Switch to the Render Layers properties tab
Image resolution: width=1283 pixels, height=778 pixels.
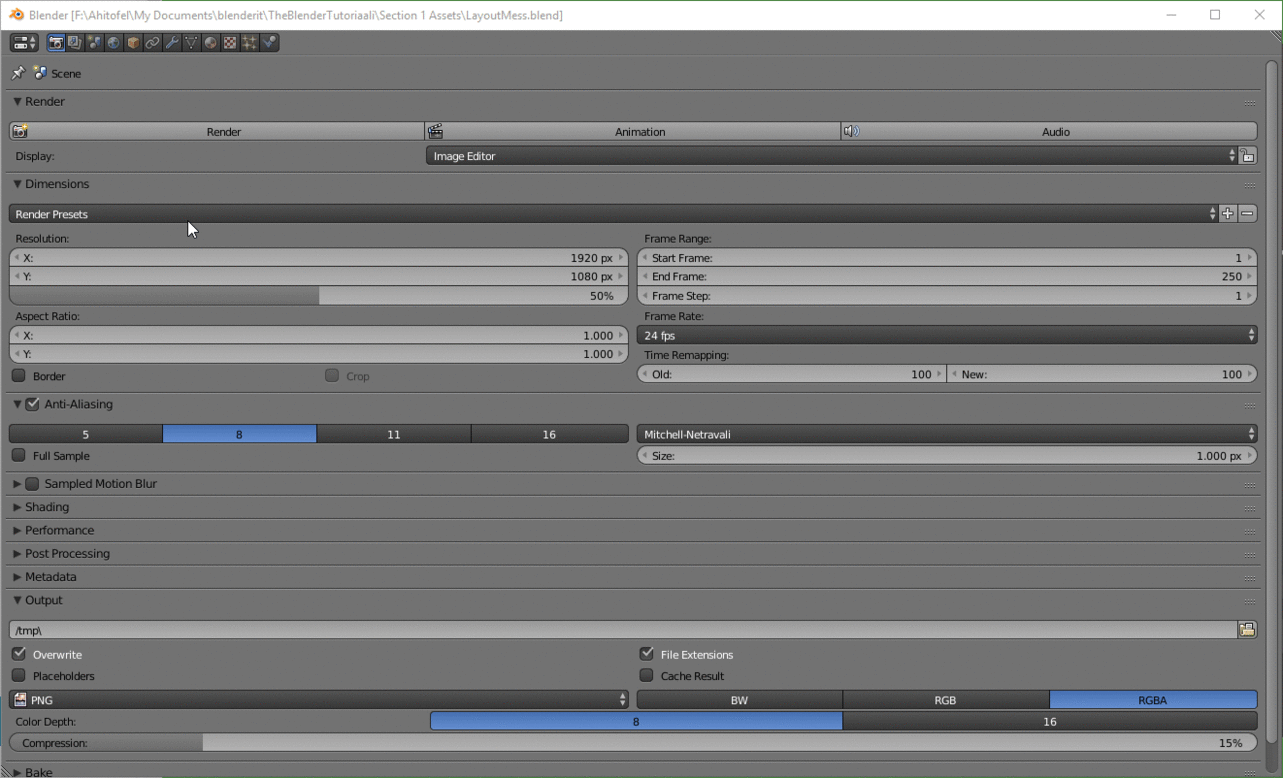tap(75, 43)
